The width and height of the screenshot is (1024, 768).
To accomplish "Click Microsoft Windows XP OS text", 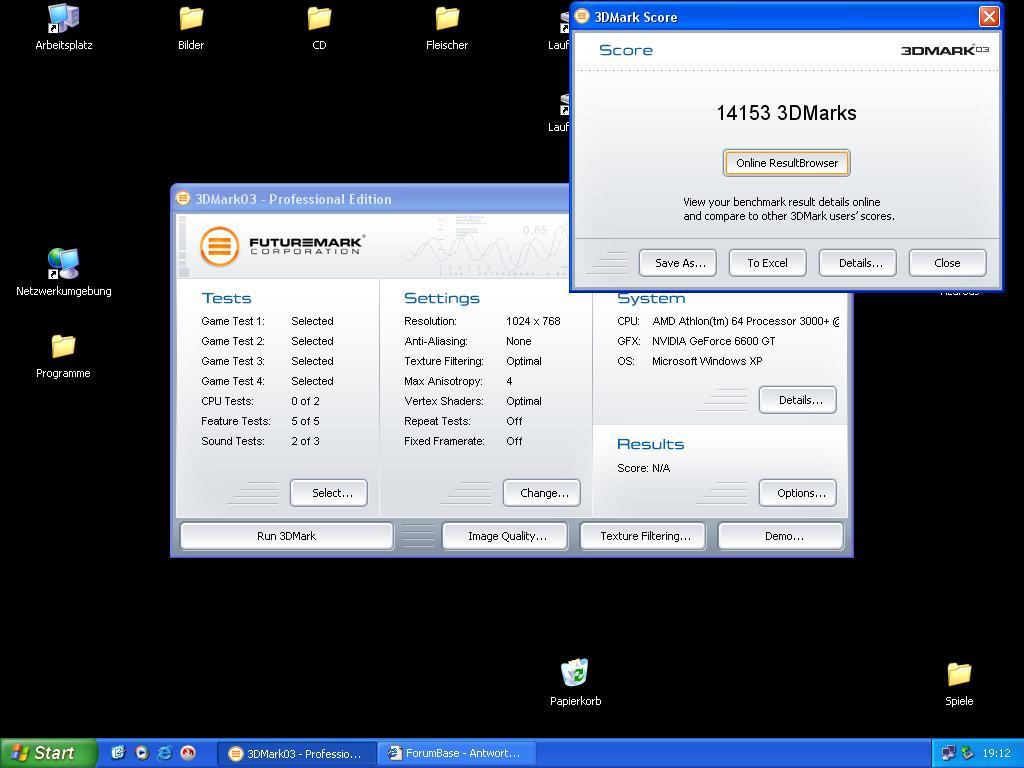I will click(707, 361).
